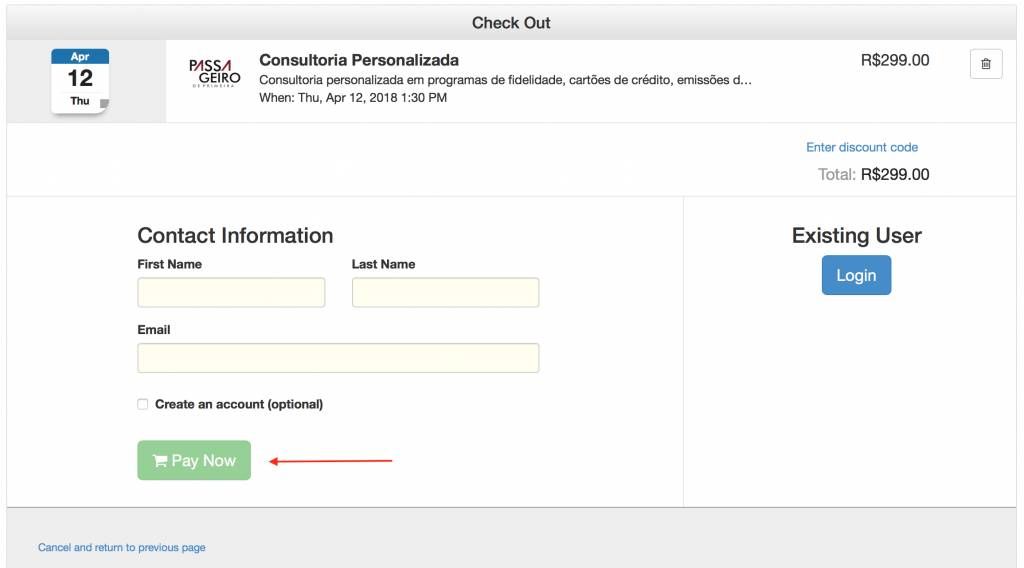Click the item price R$299.00
This screenshot has width=1024, height=568.
[x=895, y=60]
